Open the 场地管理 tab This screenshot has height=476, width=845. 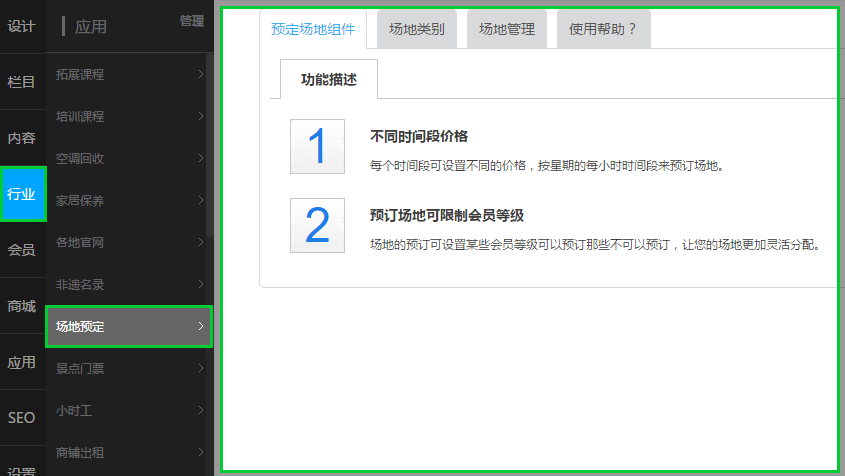[x=507, y=29]
